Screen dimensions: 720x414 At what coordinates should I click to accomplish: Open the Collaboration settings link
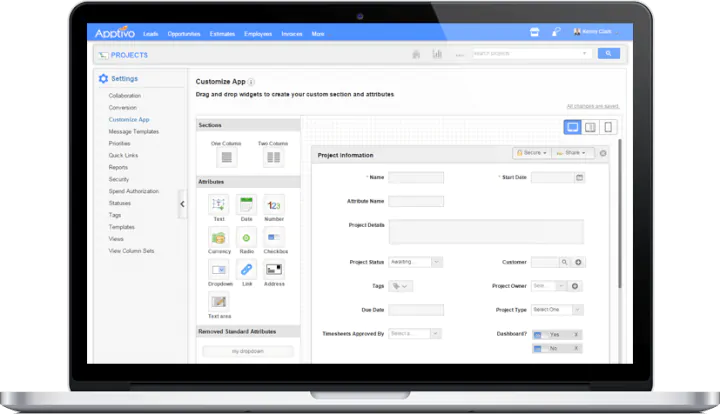pos(125,96)
